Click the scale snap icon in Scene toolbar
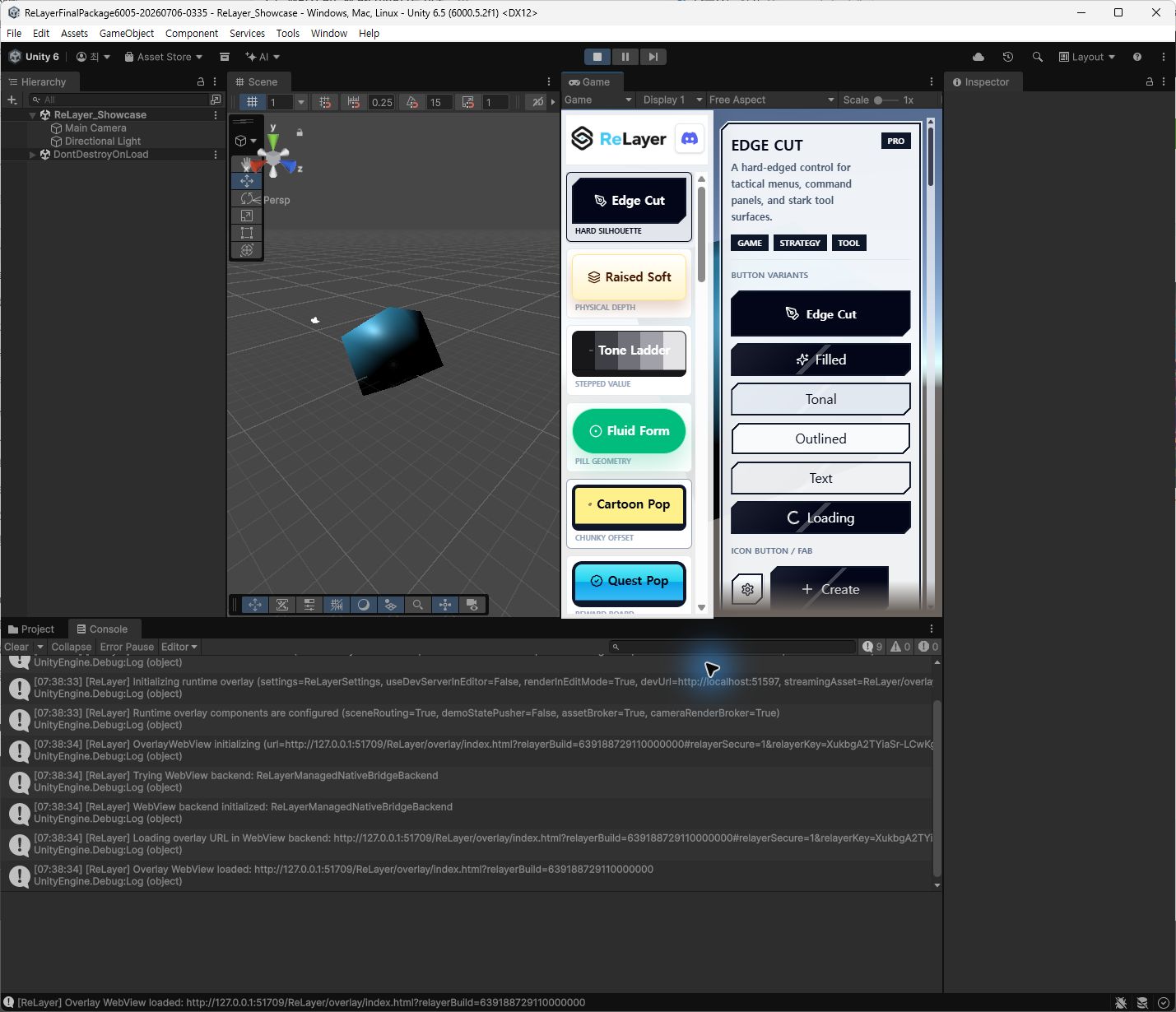1176x1012 pixels. click(468, 102)
